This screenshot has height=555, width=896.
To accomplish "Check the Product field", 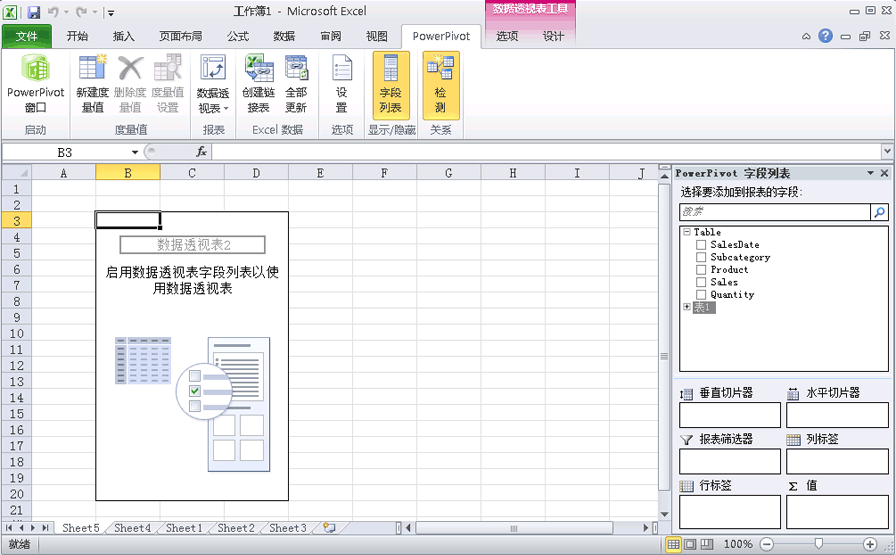I will (x=701, y=270).
